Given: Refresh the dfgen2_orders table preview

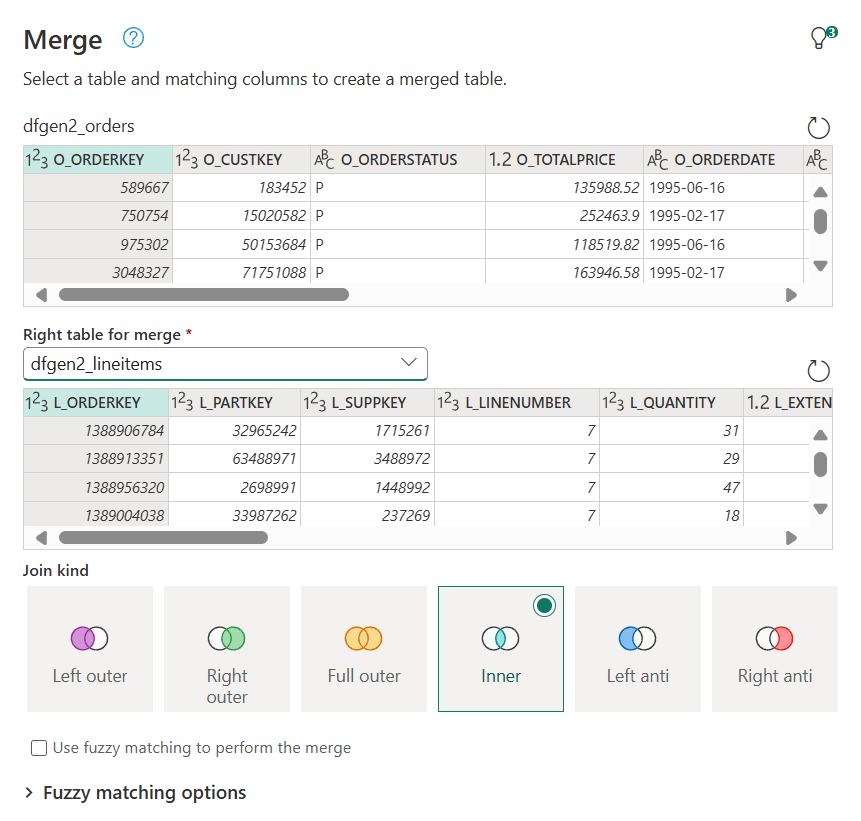Looking at the screenshot, I should (x=818, y=127).
